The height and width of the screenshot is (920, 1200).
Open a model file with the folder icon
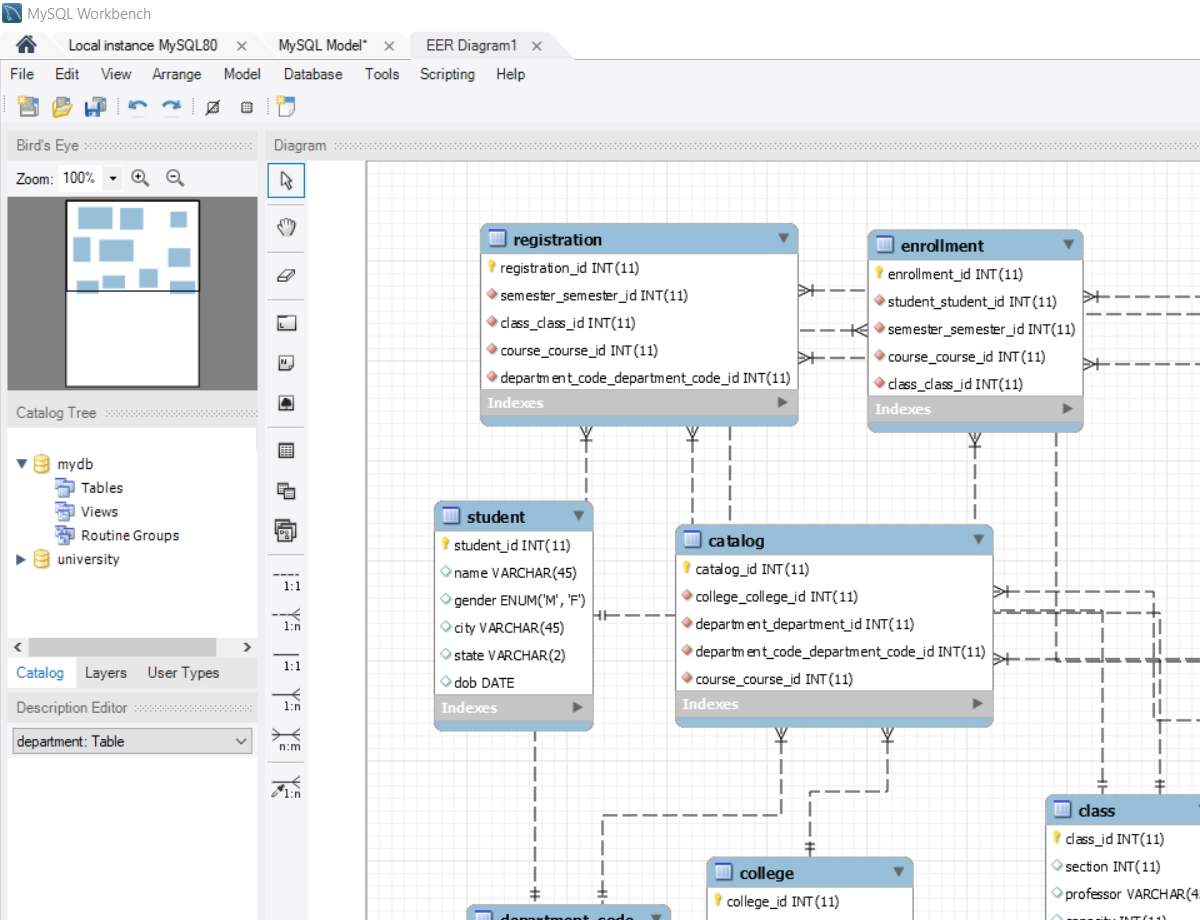[62, 106]
